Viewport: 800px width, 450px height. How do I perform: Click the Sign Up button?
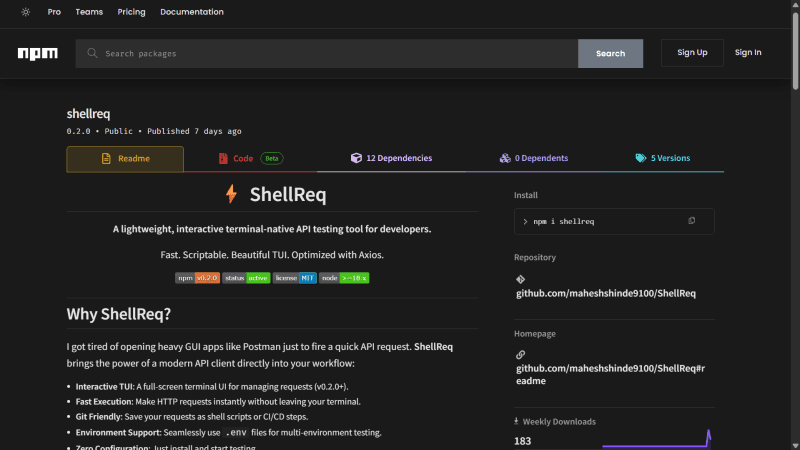point(692,53)
